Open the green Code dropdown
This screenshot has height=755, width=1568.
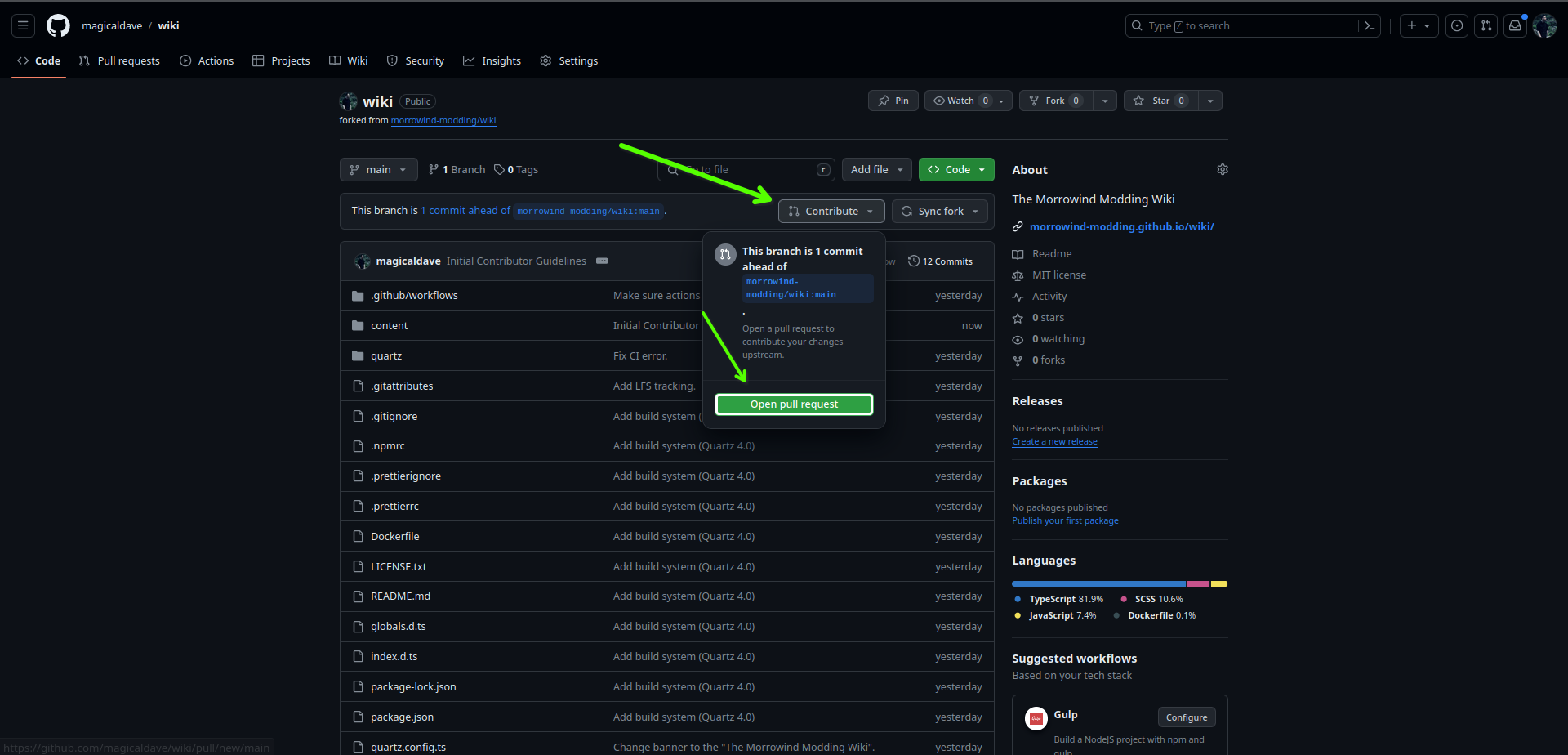pyautogui.click(x=956, y=170)
